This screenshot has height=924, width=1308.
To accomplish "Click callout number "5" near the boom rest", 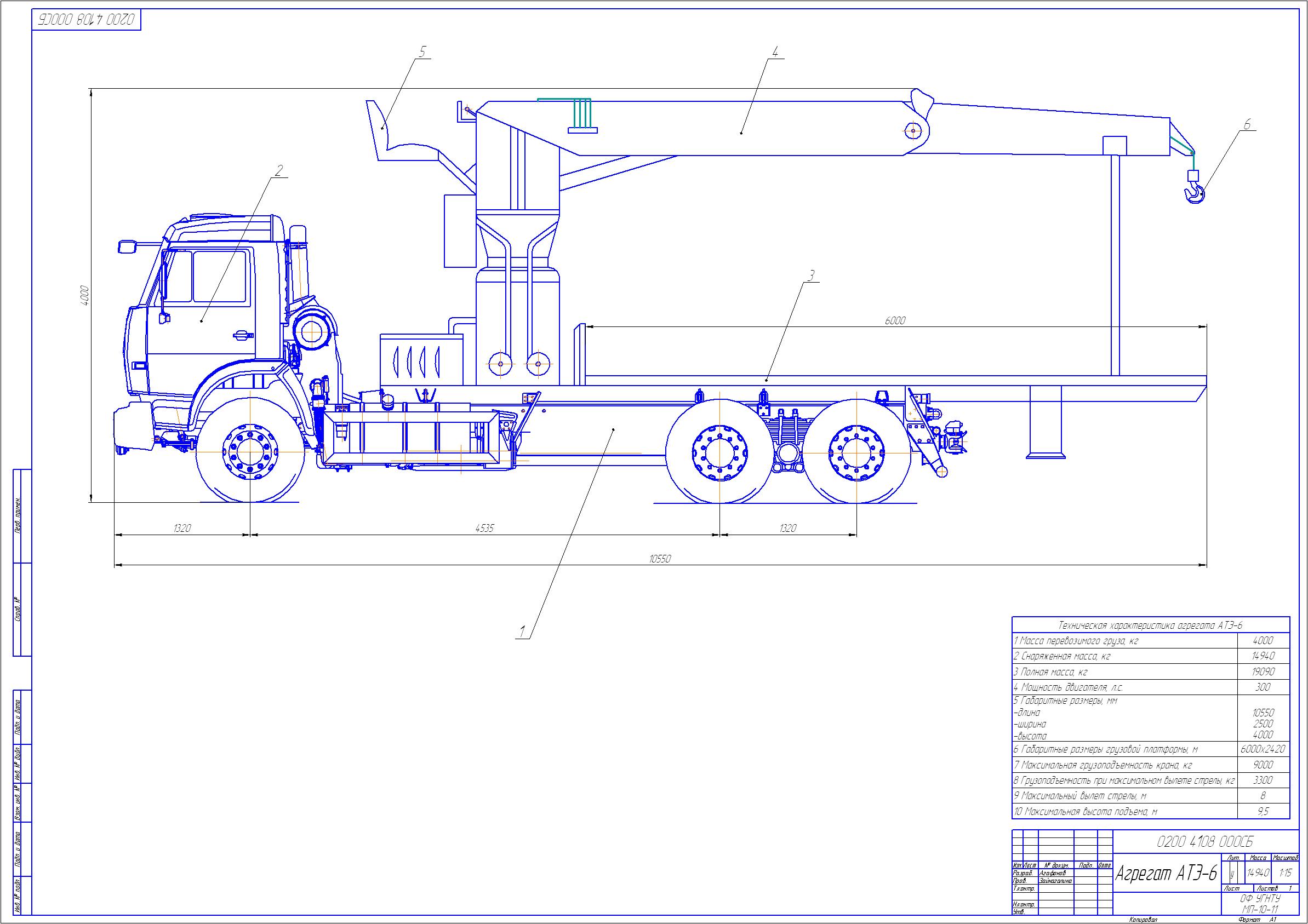I will click(x=421, y=51).
